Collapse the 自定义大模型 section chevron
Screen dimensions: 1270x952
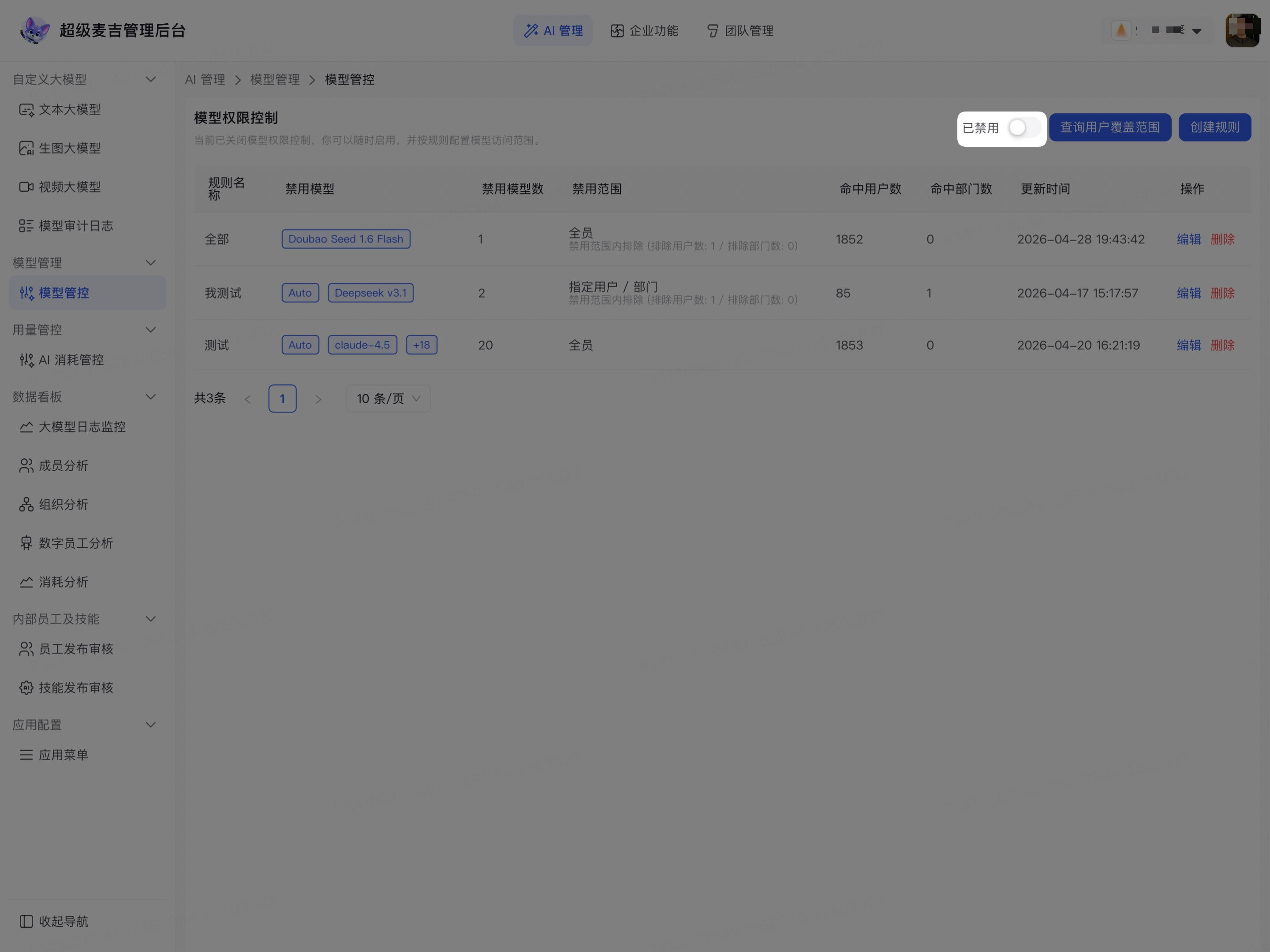(151, 79)
